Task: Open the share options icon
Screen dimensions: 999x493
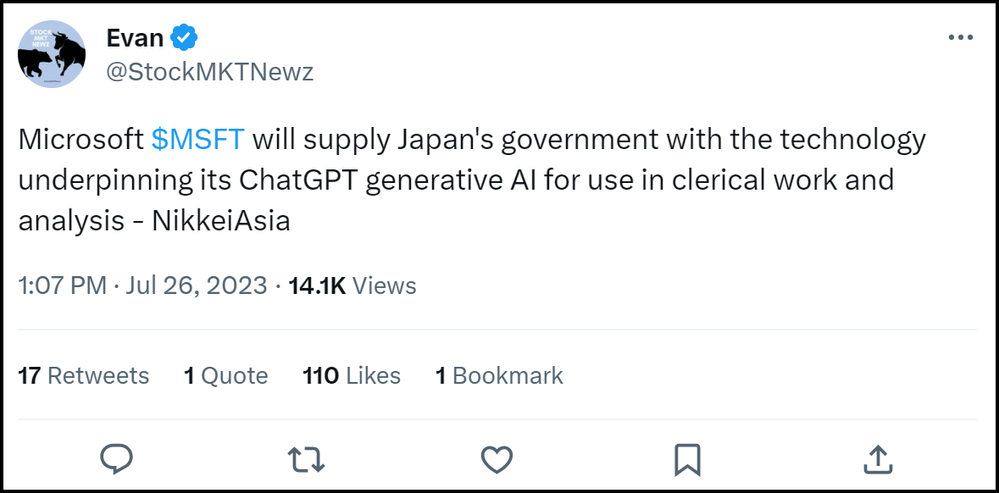Action: point(877,459)
